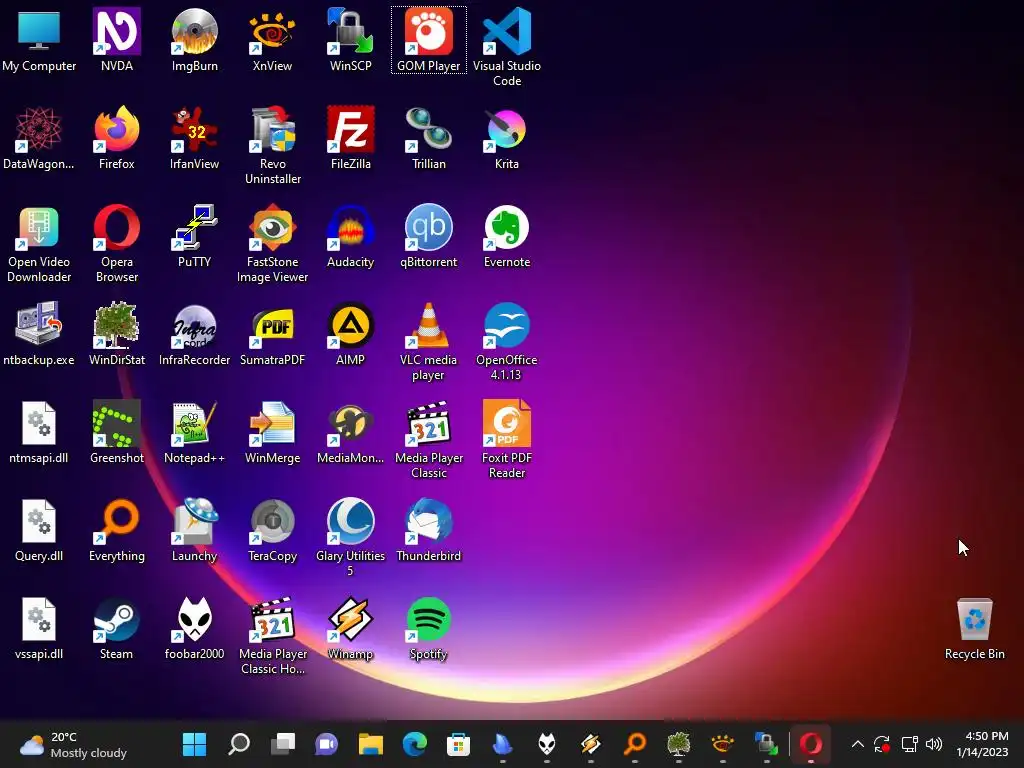The height and width of the screenshot is (768, 1024).
Task: Click the Winamp desktop shortcut
Action: pos(351,628)
